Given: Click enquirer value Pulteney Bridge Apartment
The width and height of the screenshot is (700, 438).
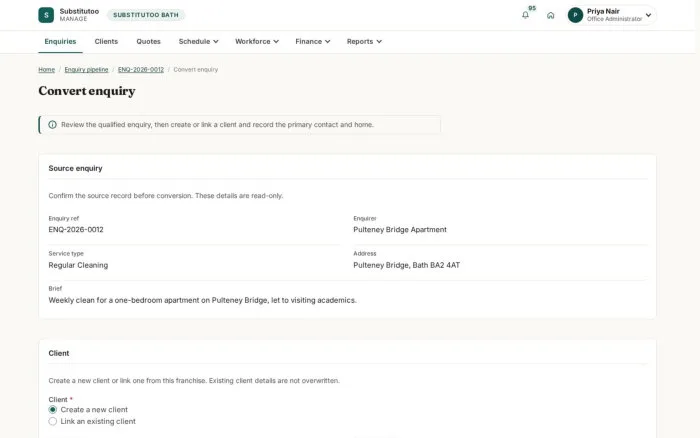Looking at the screenshot, I should click(400, 229).
